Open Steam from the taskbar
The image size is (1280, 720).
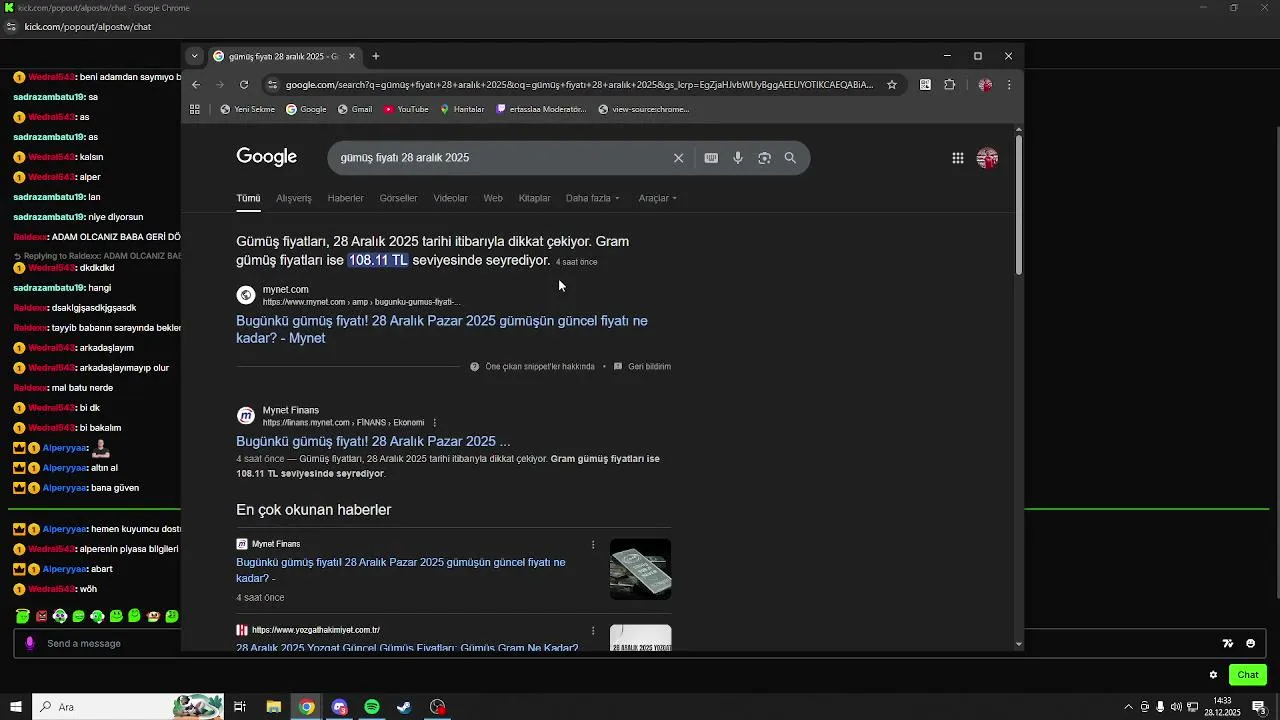[x=404, y=707]
